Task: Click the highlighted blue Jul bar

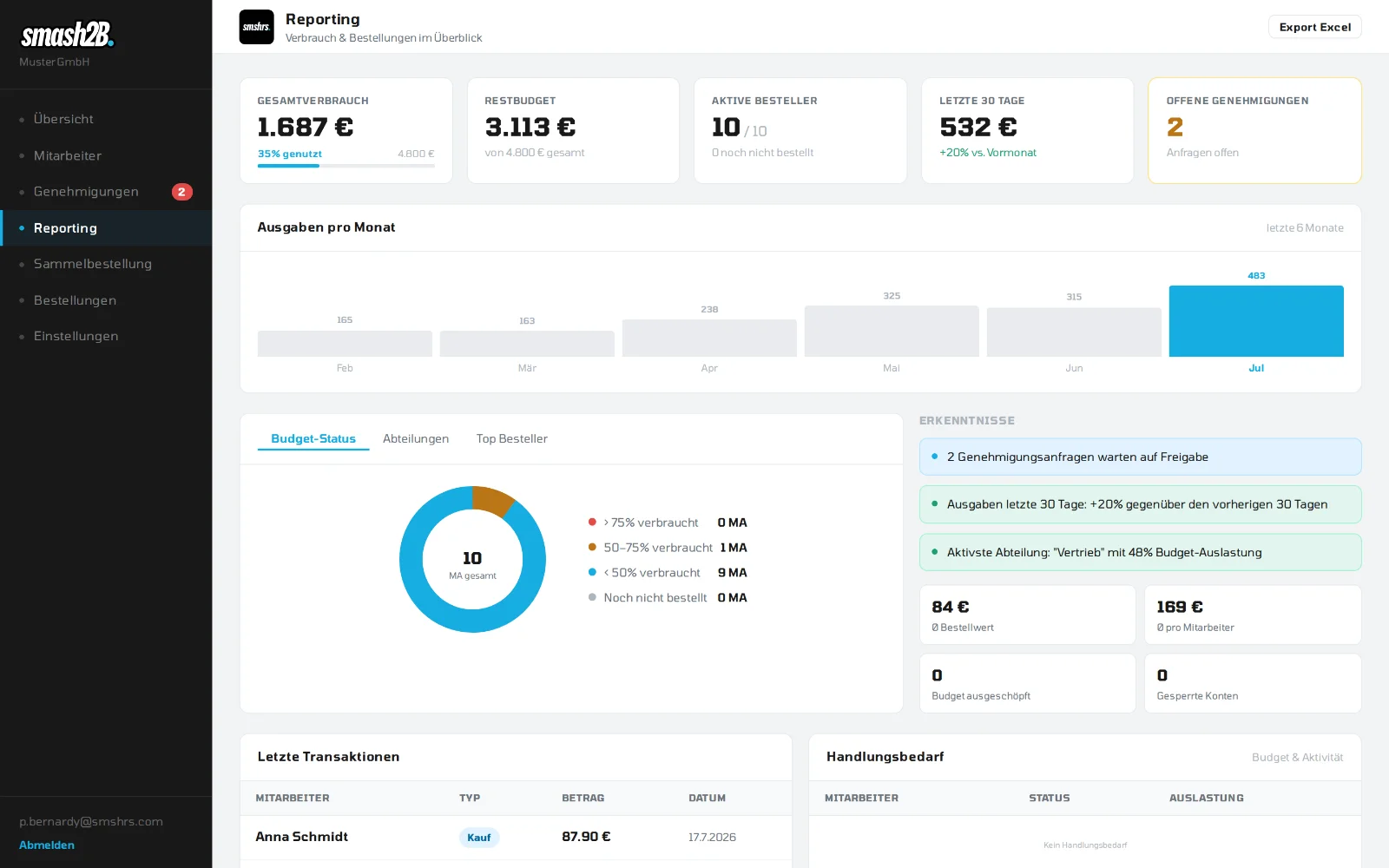Action: [x=1256, y=321]
